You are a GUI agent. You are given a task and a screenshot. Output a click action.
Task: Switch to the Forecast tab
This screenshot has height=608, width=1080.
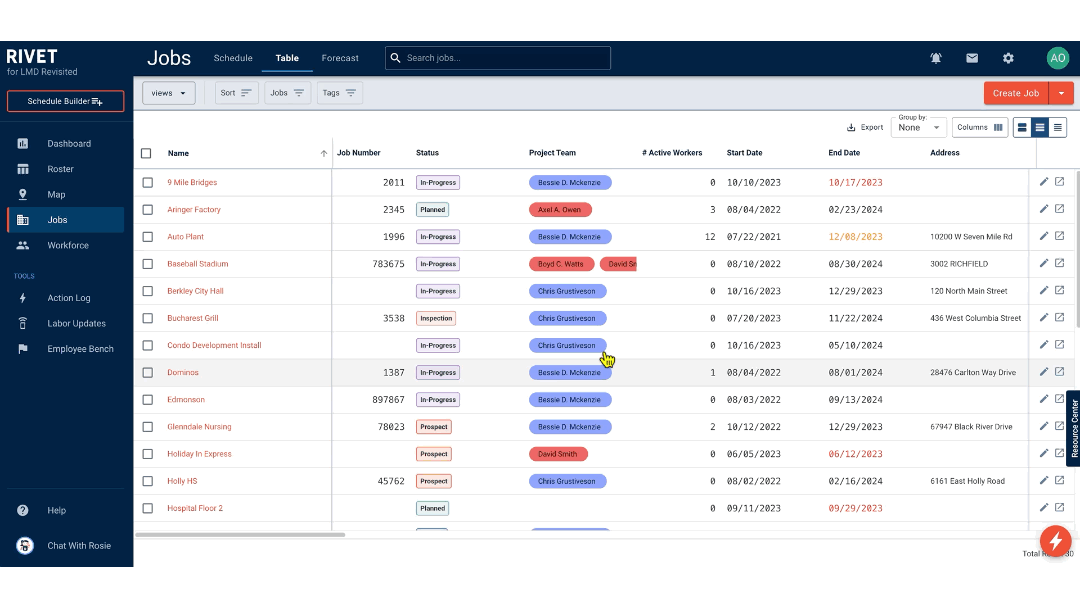[340, 58]
